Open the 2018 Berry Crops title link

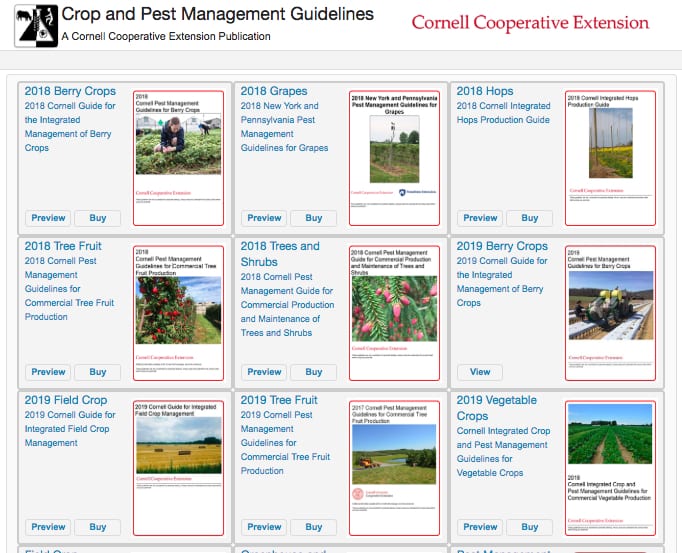point(70,91)
